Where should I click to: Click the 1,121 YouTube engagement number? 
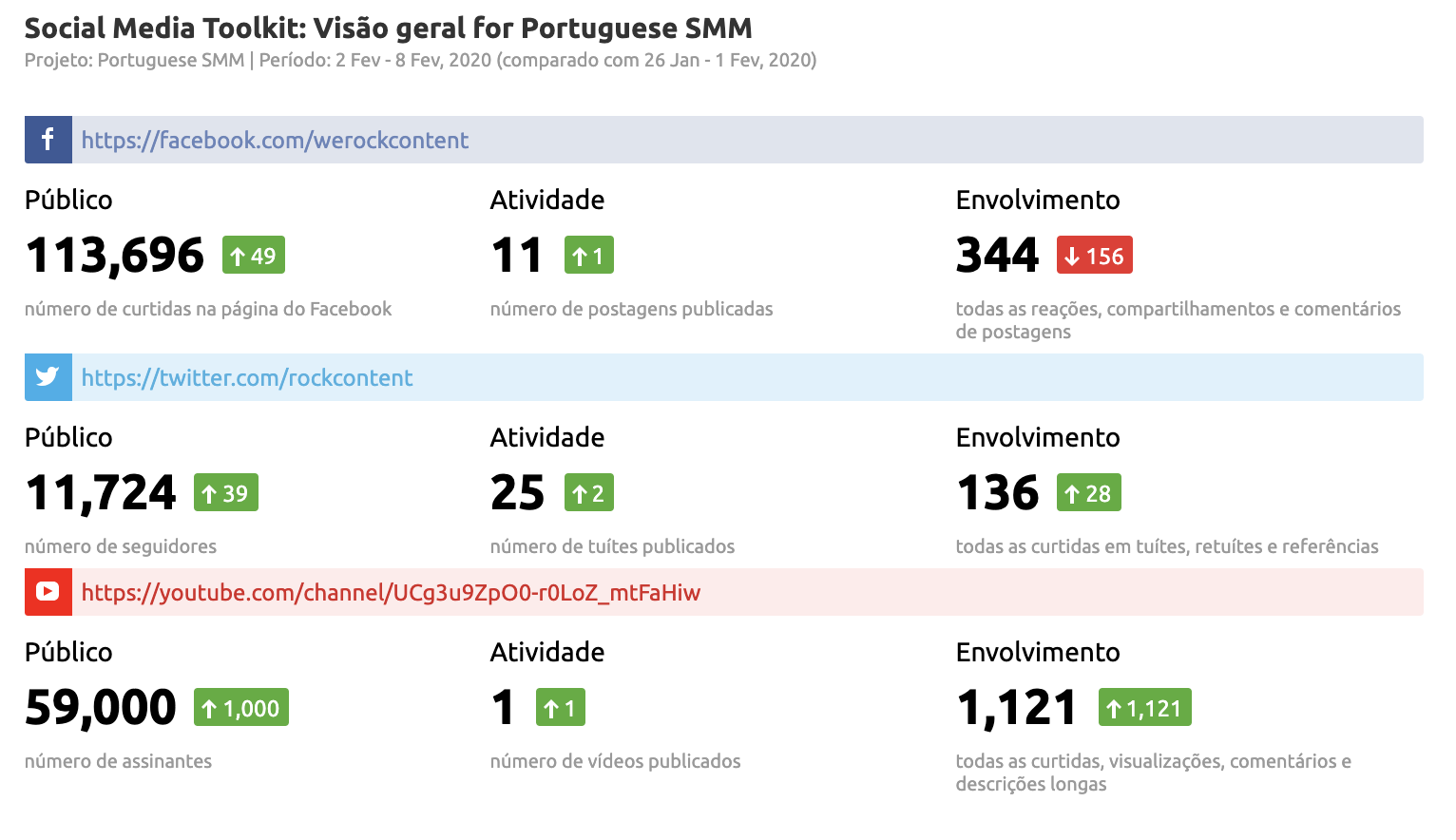pyautogui.click(x=1017, y=708)
